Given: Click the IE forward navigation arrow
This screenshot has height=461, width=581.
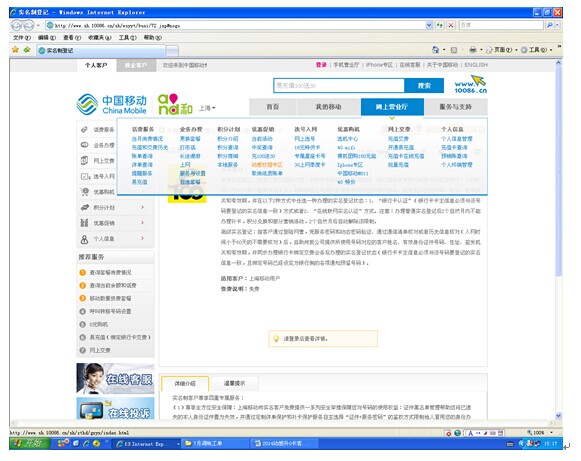Looking at the screenshot, I should tap(29, 25).
